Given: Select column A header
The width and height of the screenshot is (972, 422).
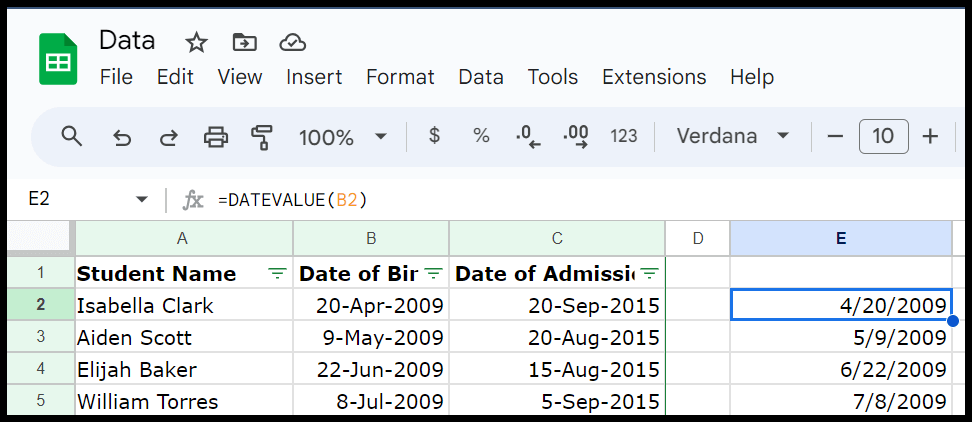Looking at the screenshot, I should (x=183, y=239).
